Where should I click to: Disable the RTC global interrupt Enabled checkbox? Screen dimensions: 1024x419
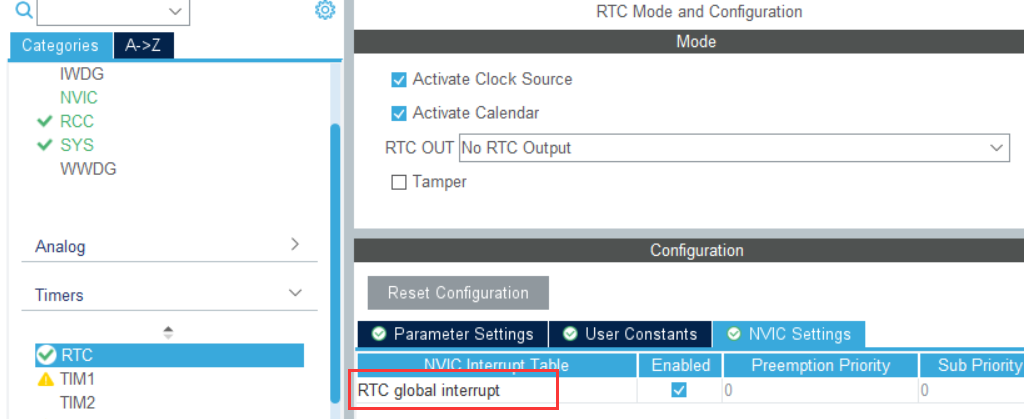679,390
